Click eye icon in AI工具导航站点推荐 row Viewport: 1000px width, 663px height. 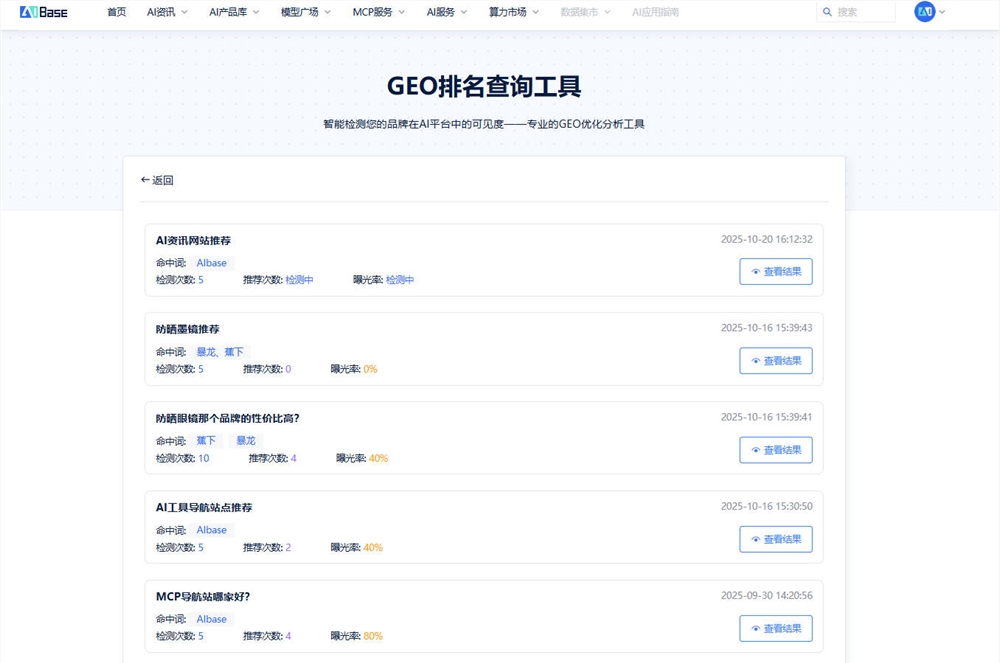coord(755,539)
